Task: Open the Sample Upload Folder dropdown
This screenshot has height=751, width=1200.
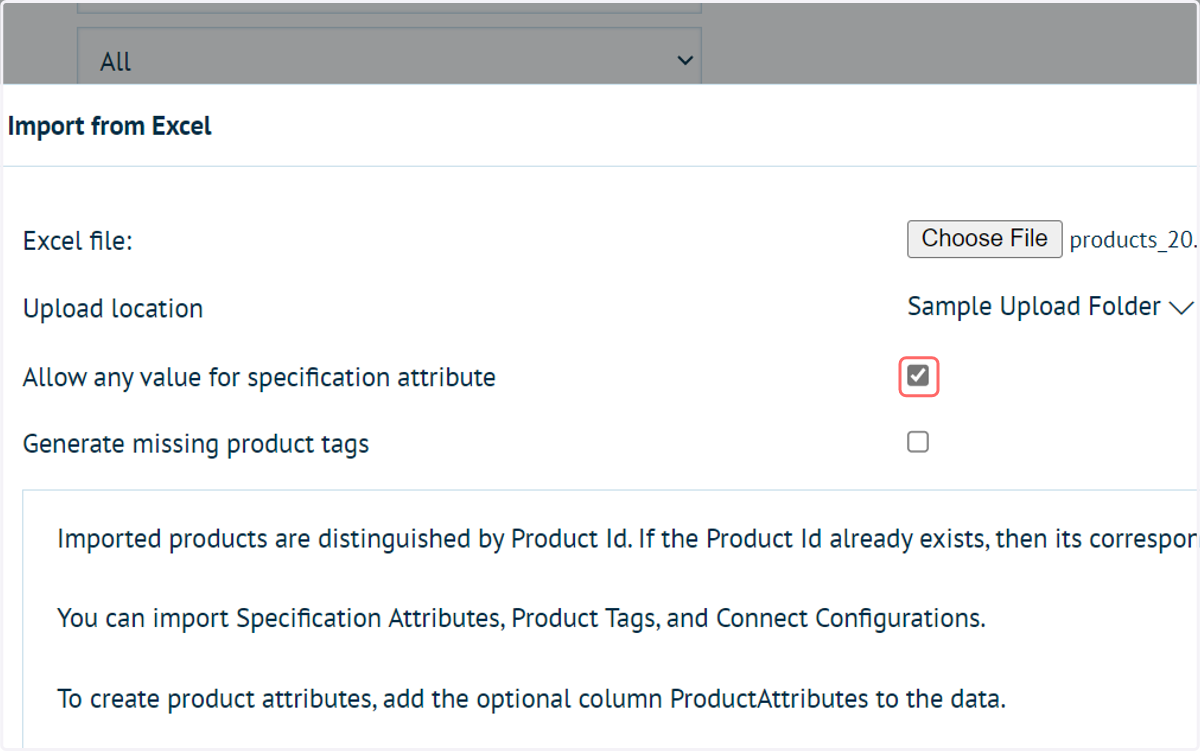Action: 1051,307
